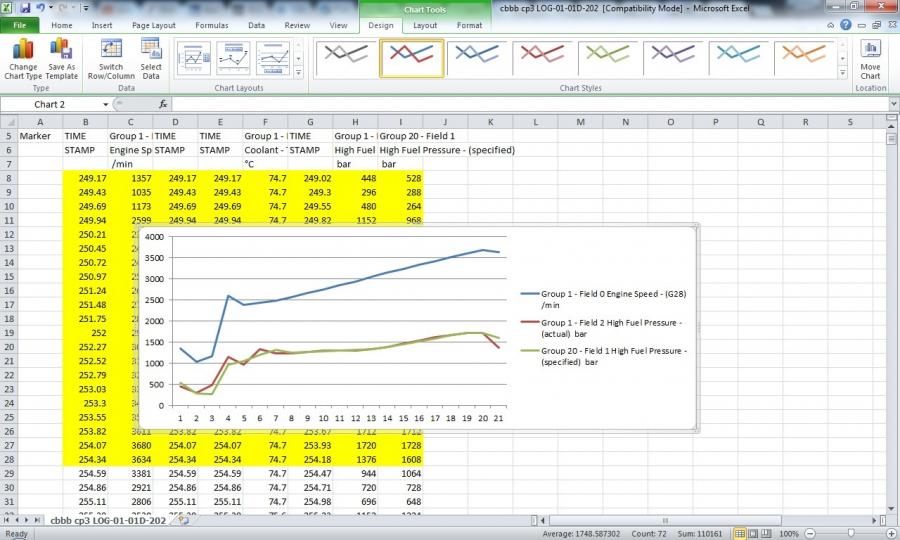This screenshot has width=900, height=540.
Task: Open the Name Box dropdown arrow
Action: point(105,104)
